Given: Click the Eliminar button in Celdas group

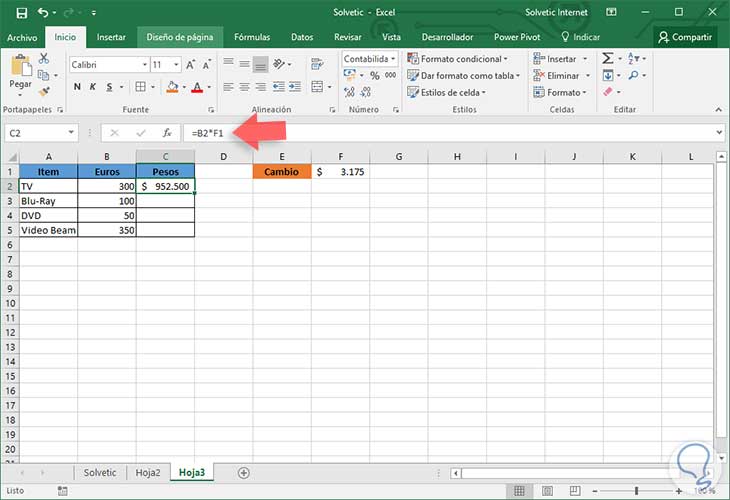Looking at the screenshot, I should pyautogui.click(x=561, y=75).
